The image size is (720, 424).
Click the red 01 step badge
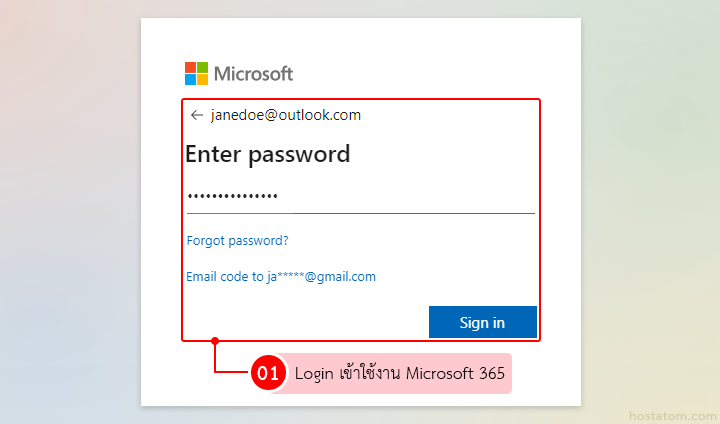tap(268, 374)
